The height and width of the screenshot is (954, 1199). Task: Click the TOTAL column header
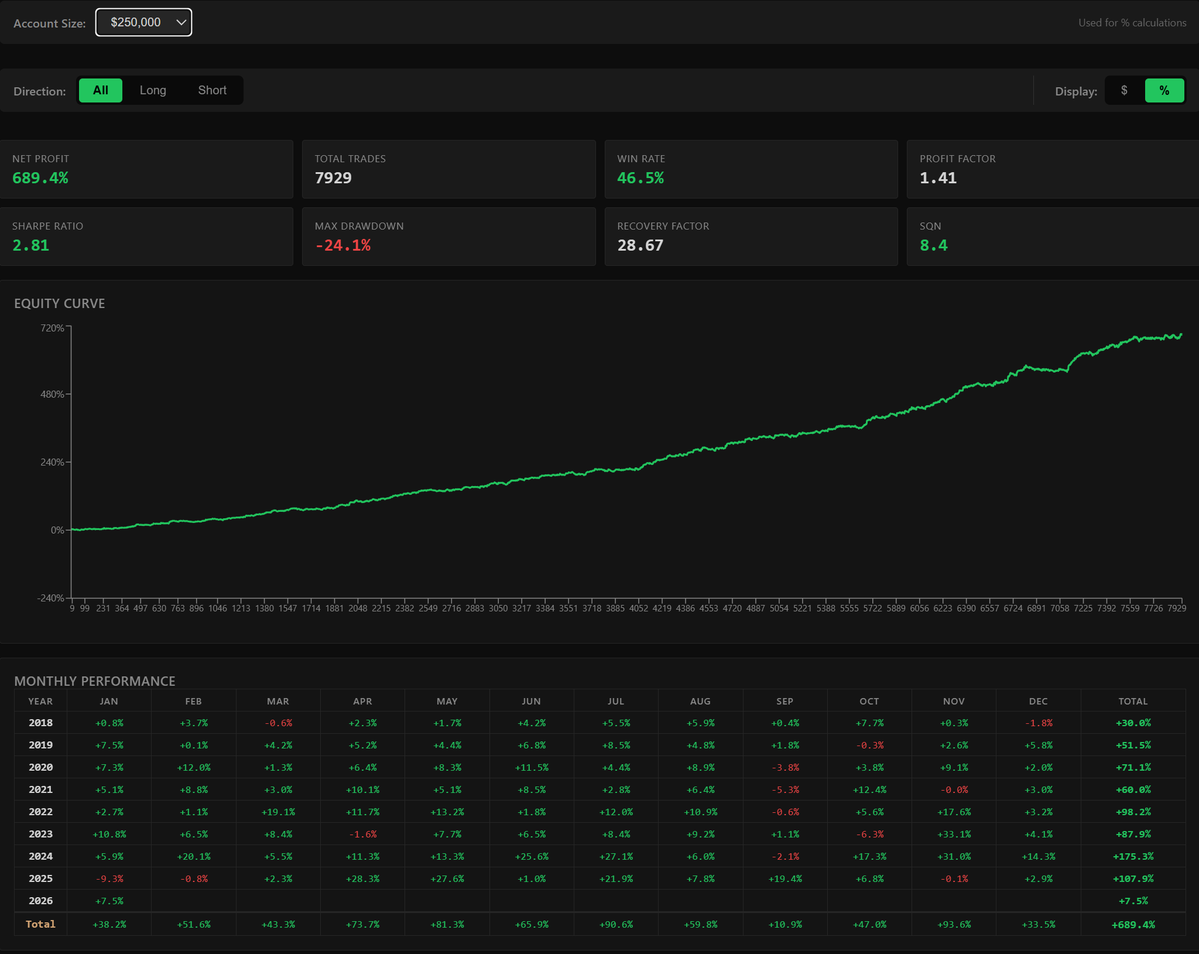coord(1132,701)
